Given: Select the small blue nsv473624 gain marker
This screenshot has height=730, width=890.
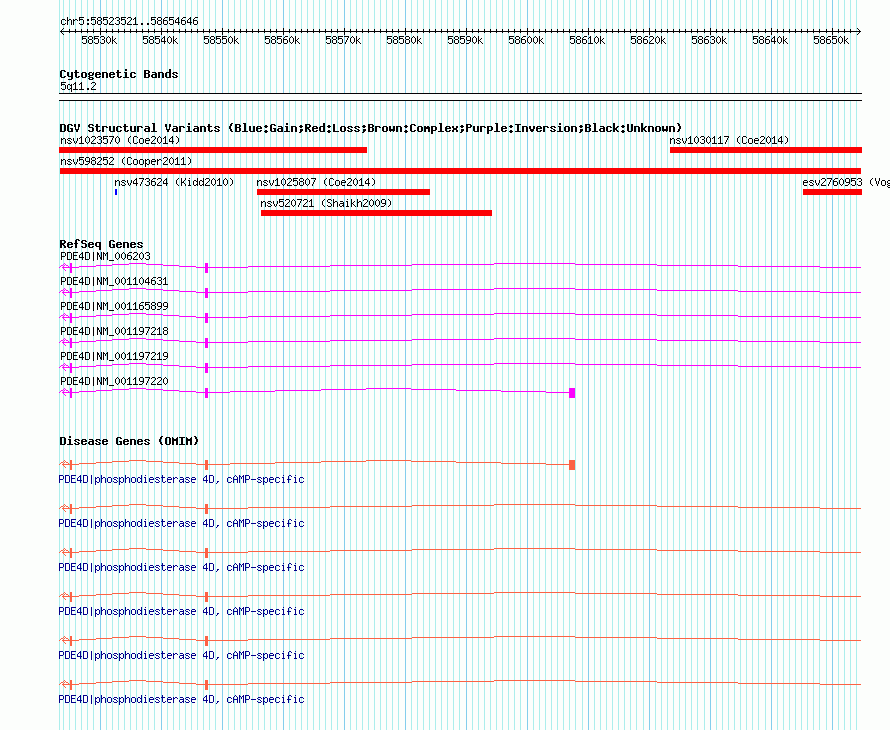Looking at the screenshot, I should [x=116, y=192].
